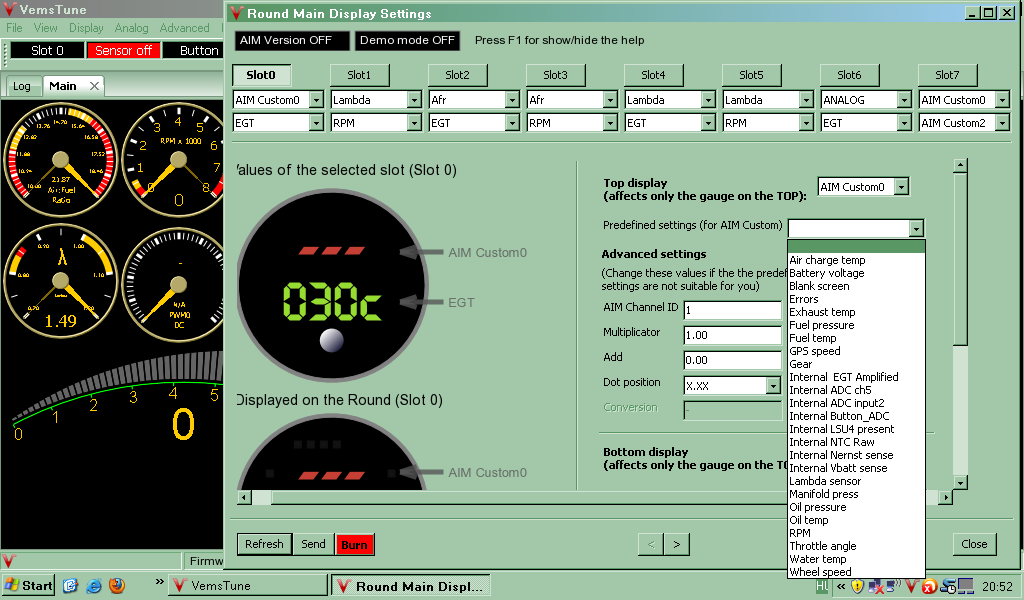
Task: Click the Air Fuel Ratio gauge
Action: click(x=61, y=160)
